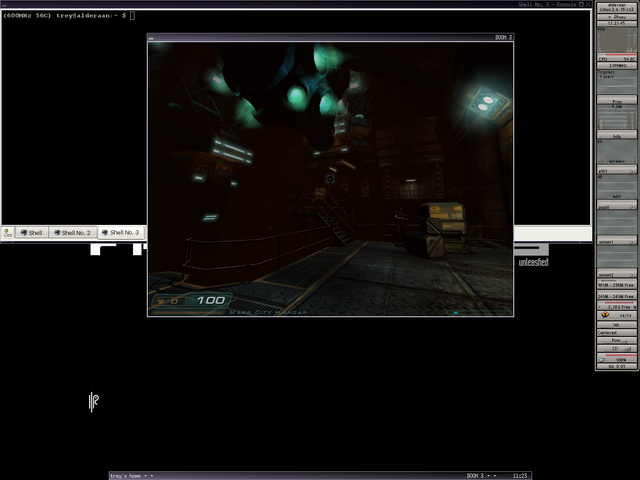Click the CD mixer slider in GKrellM
640x480 pixels.
pyautogui.click(x=617, y=349)
